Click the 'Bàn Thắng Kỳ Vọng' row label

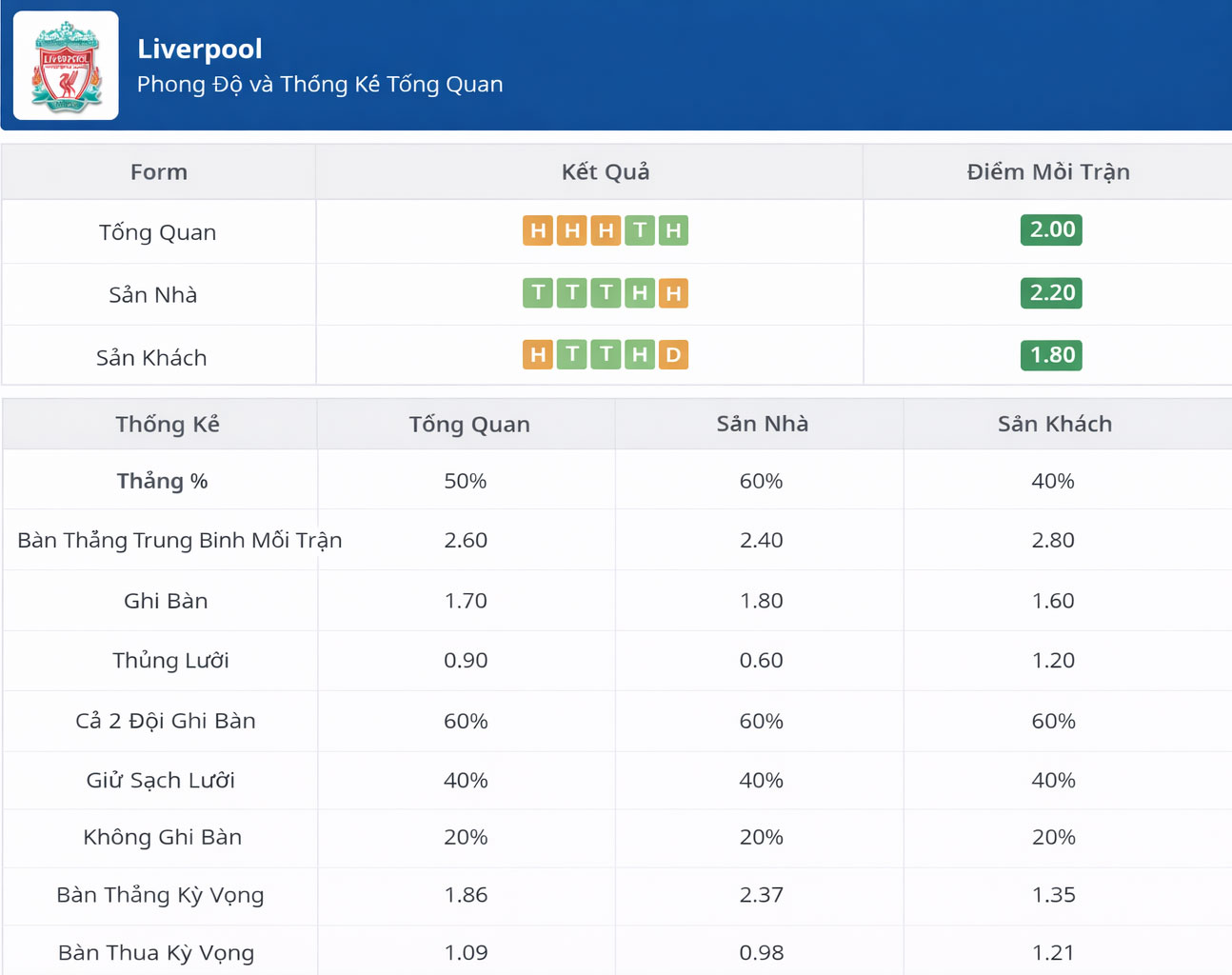pos(160,895)
